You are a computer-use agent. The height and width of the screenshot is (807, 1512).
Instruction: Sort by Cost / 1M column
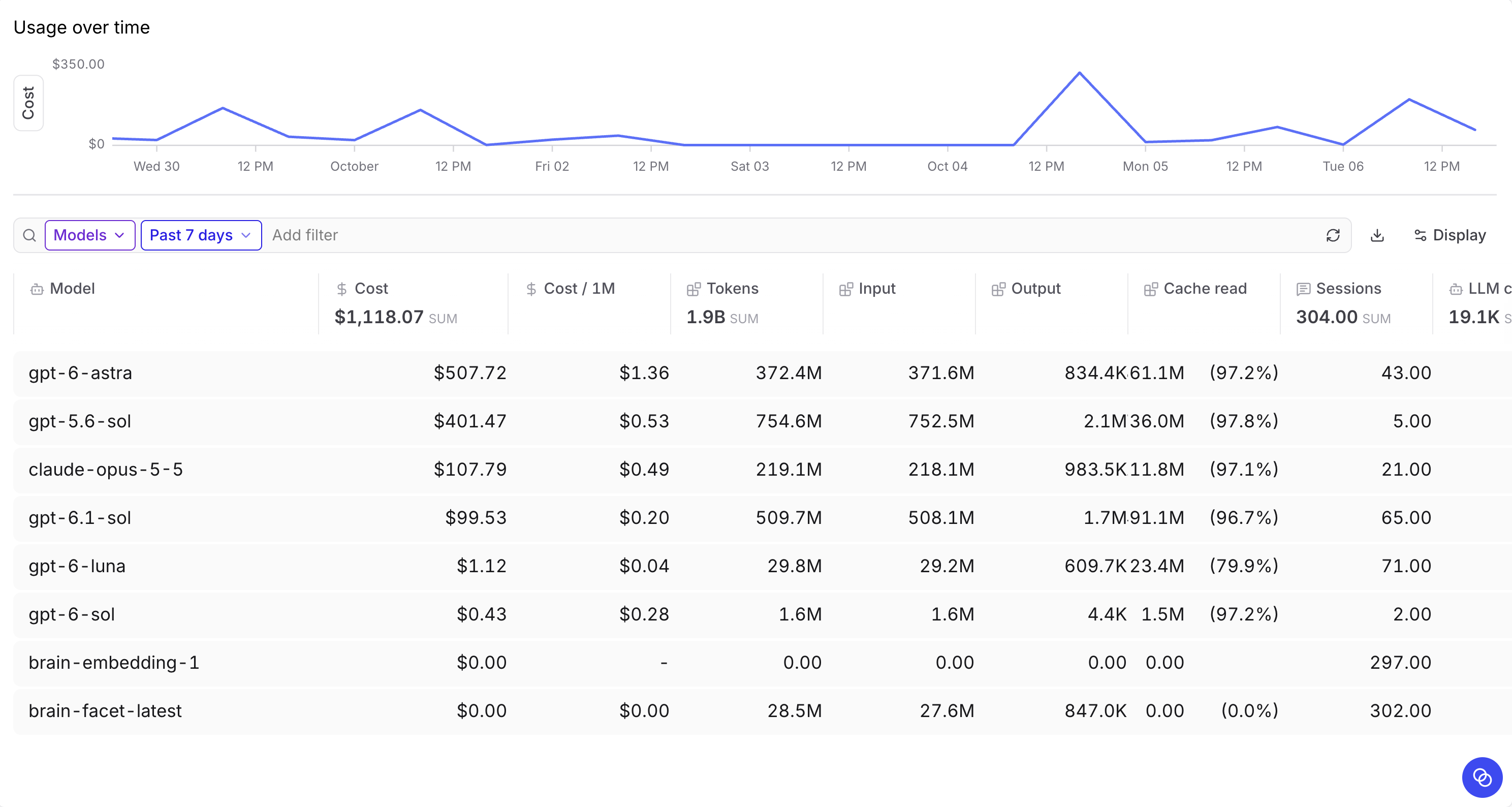pos(579,288)
